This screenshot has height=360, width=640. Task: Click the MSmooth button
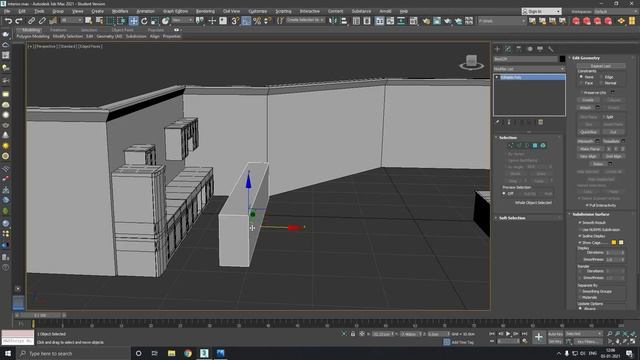click(x=585, y=141)
